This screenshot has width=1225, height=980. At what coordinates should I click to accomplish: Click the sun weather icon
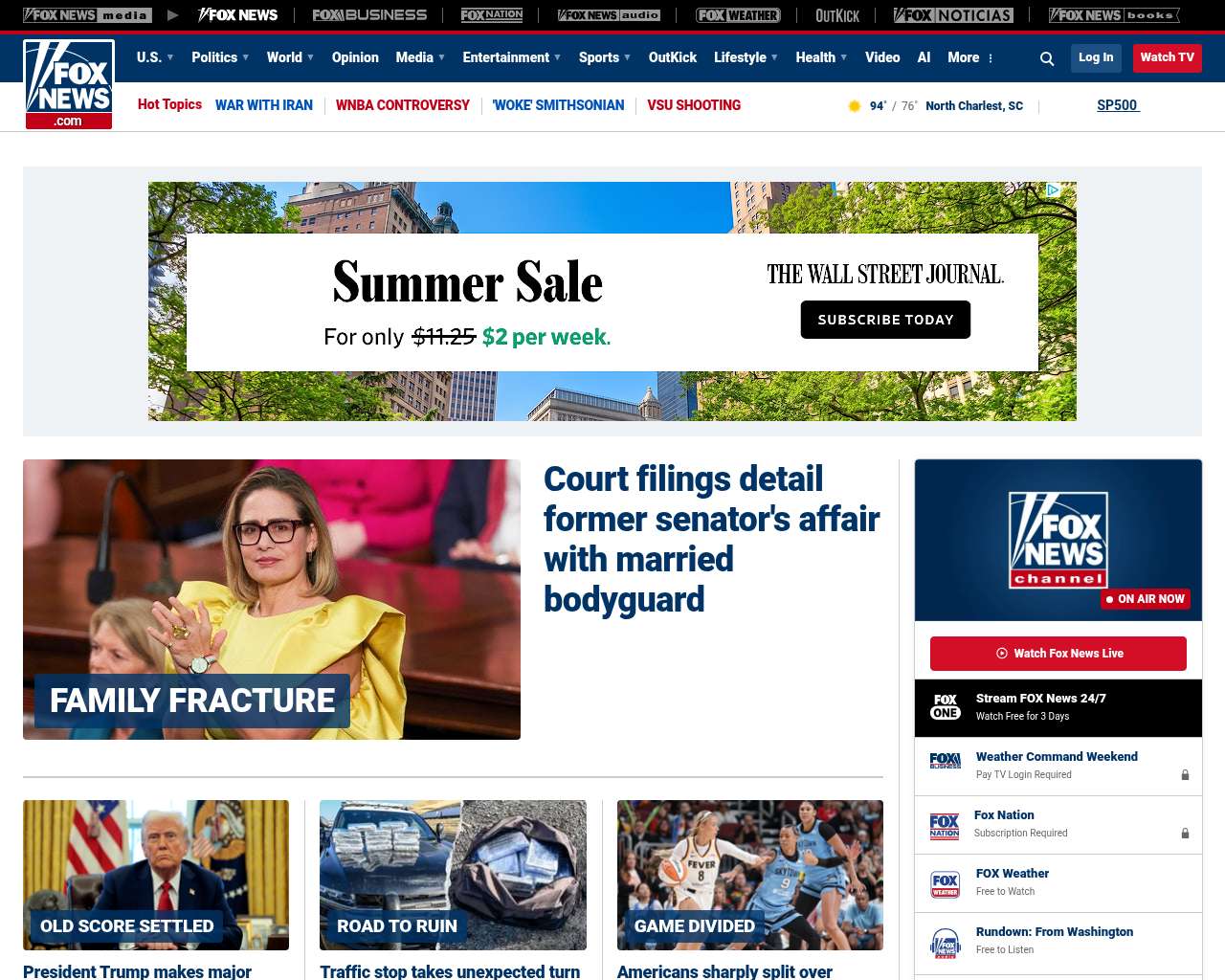click(x=855, y=106)
